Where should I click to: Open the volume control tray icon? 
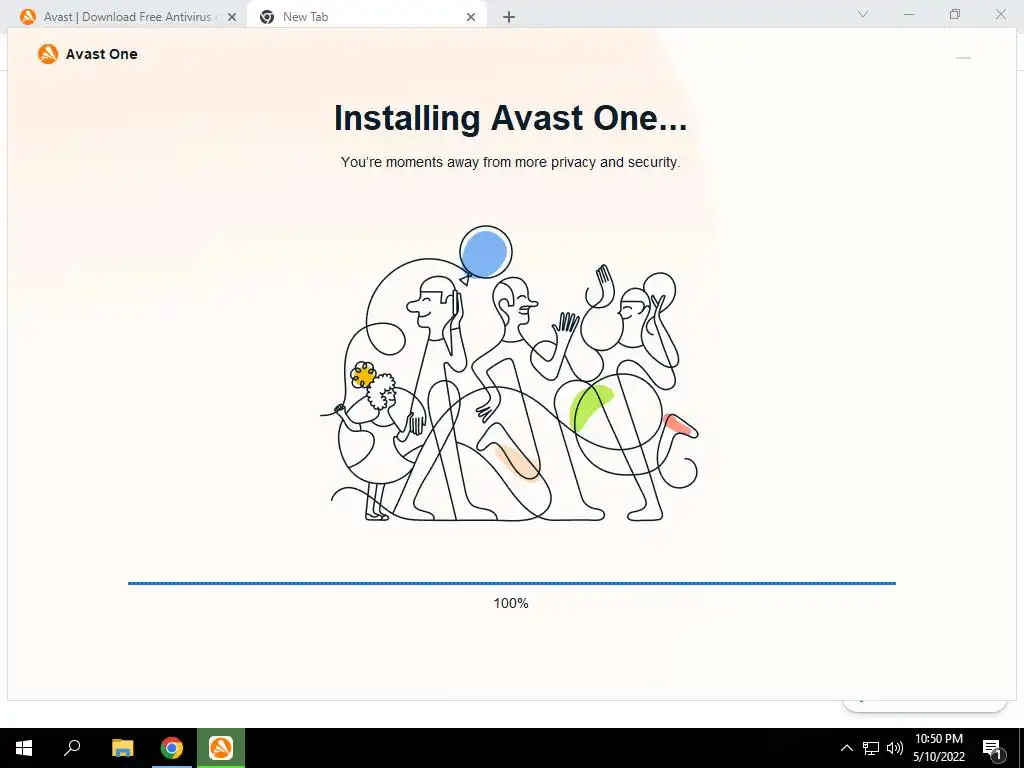pos(895,748)
